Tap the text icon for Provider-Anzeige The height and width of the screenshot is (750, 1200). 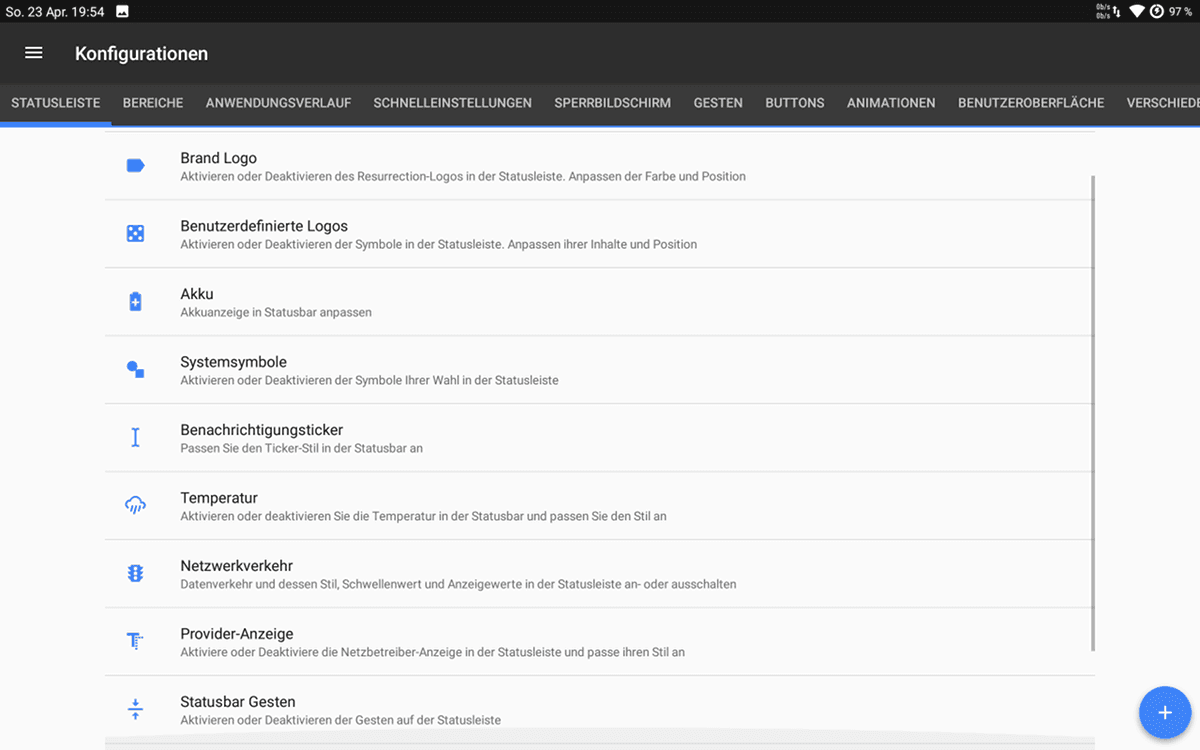[x=135, y=642]
